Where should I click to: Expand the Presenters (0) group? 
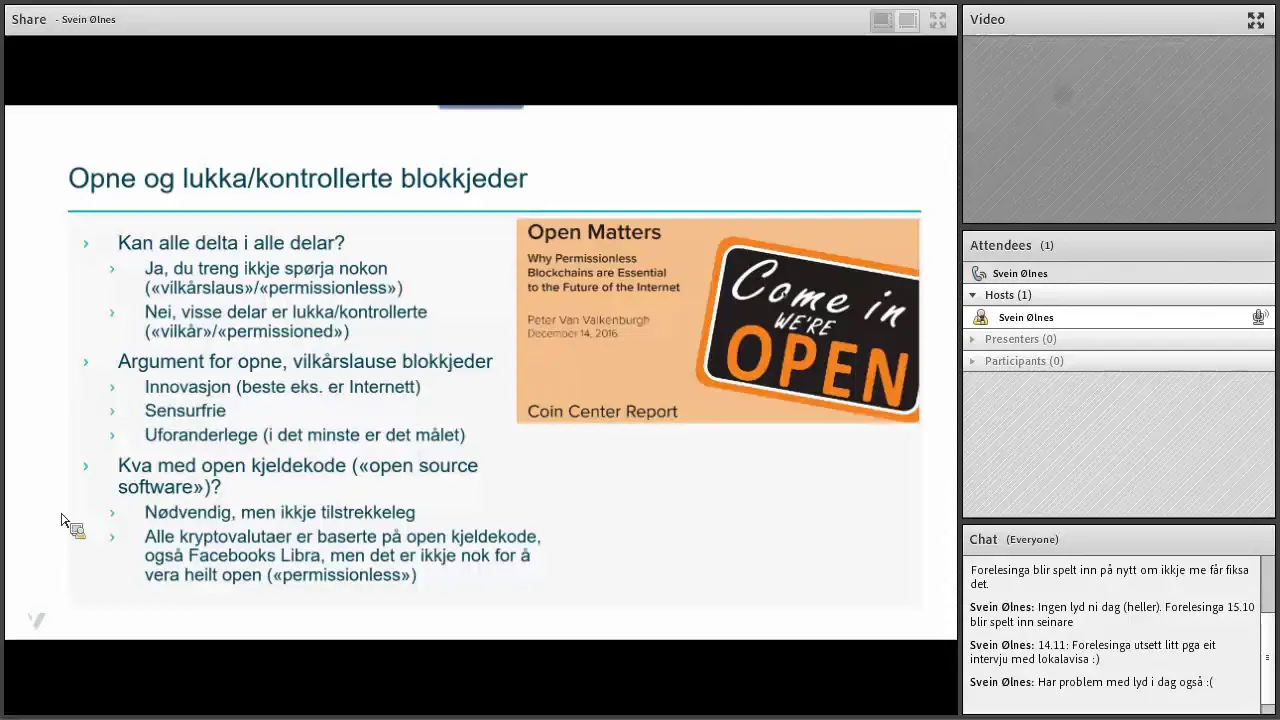(973, 339)
